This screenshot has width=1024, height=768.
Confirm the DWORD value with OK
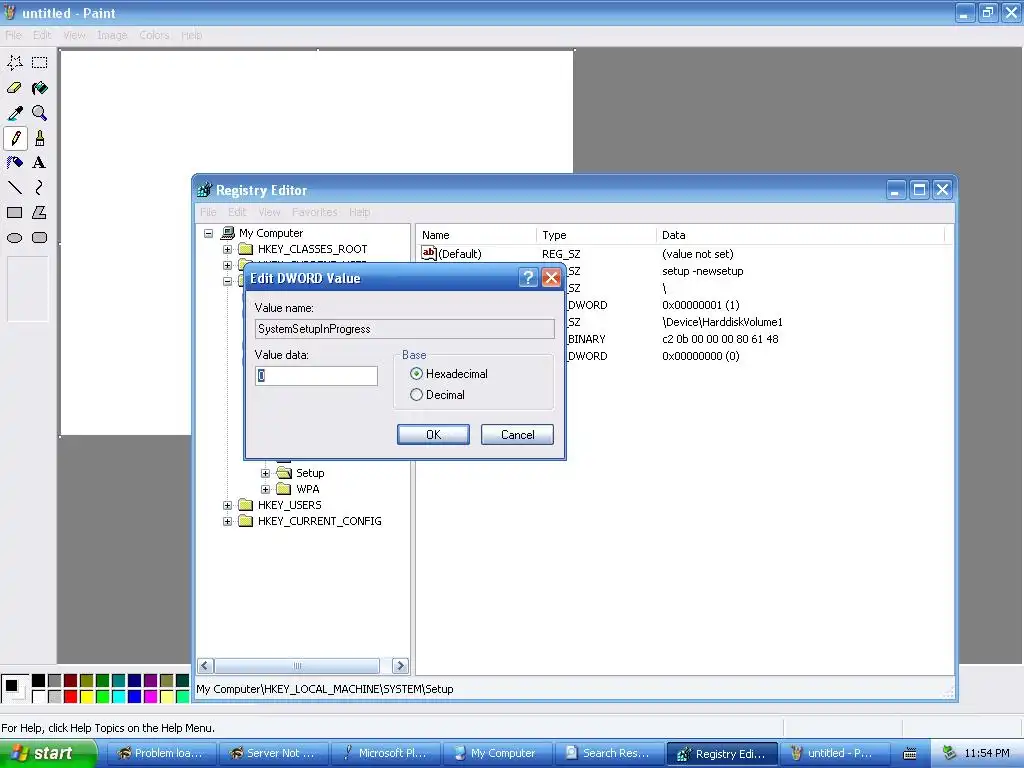[x=433, y=435]
